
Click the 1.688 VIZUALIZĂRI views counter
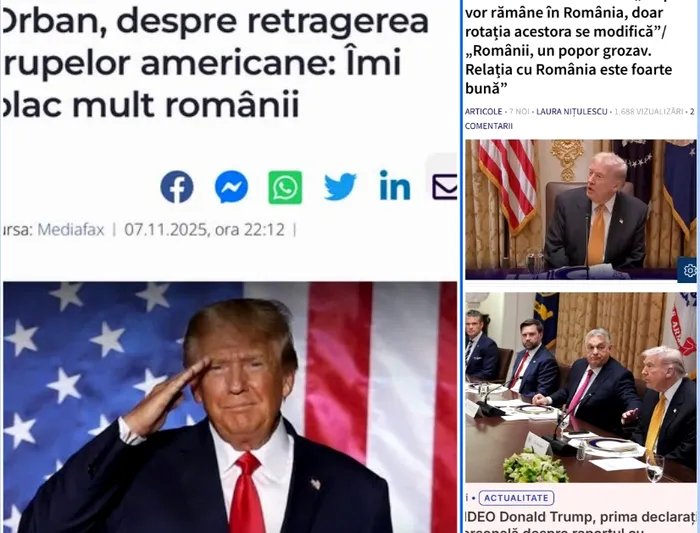click(648, 112)
